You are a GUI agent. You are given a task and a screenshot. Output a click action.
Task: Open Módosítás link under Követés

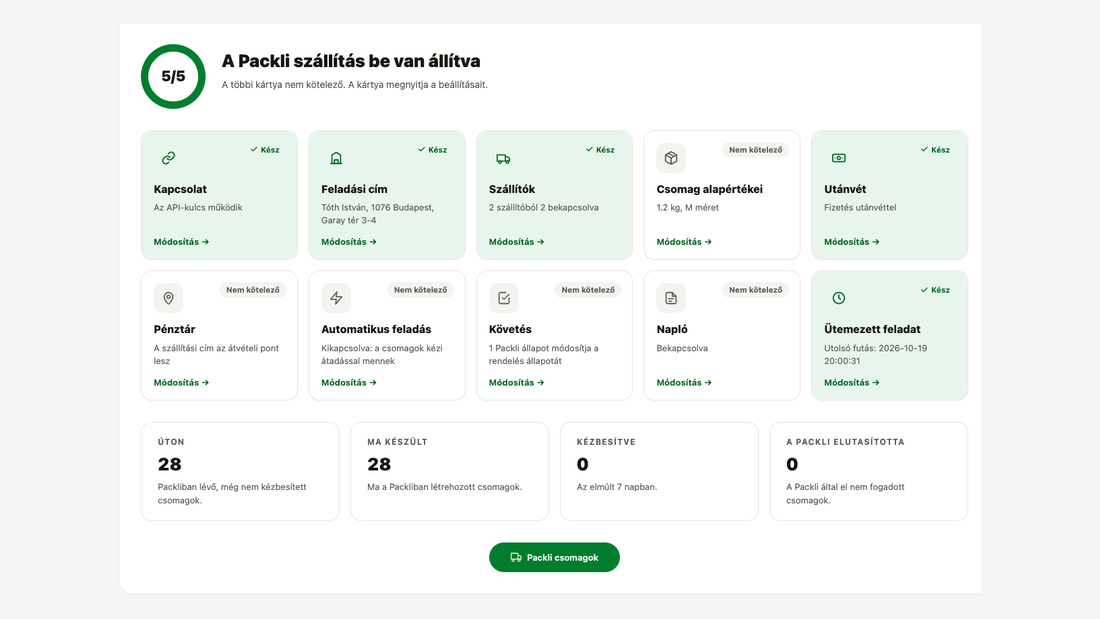click(x=516, y=382)
